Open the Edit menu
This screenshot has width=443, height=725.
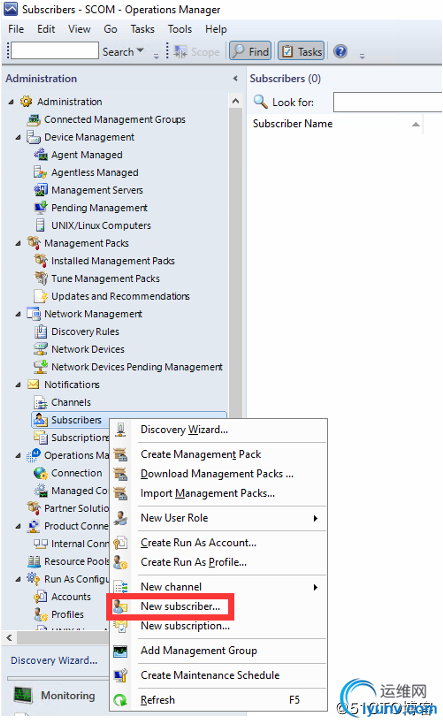[46, 29]
